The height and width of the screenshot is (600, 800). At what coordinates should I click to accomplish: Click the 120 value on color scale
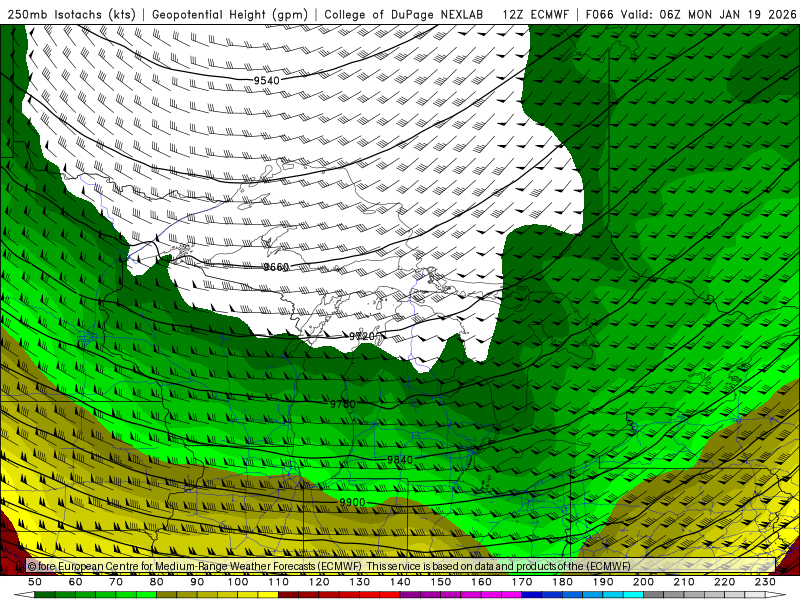tap(319, 582)
